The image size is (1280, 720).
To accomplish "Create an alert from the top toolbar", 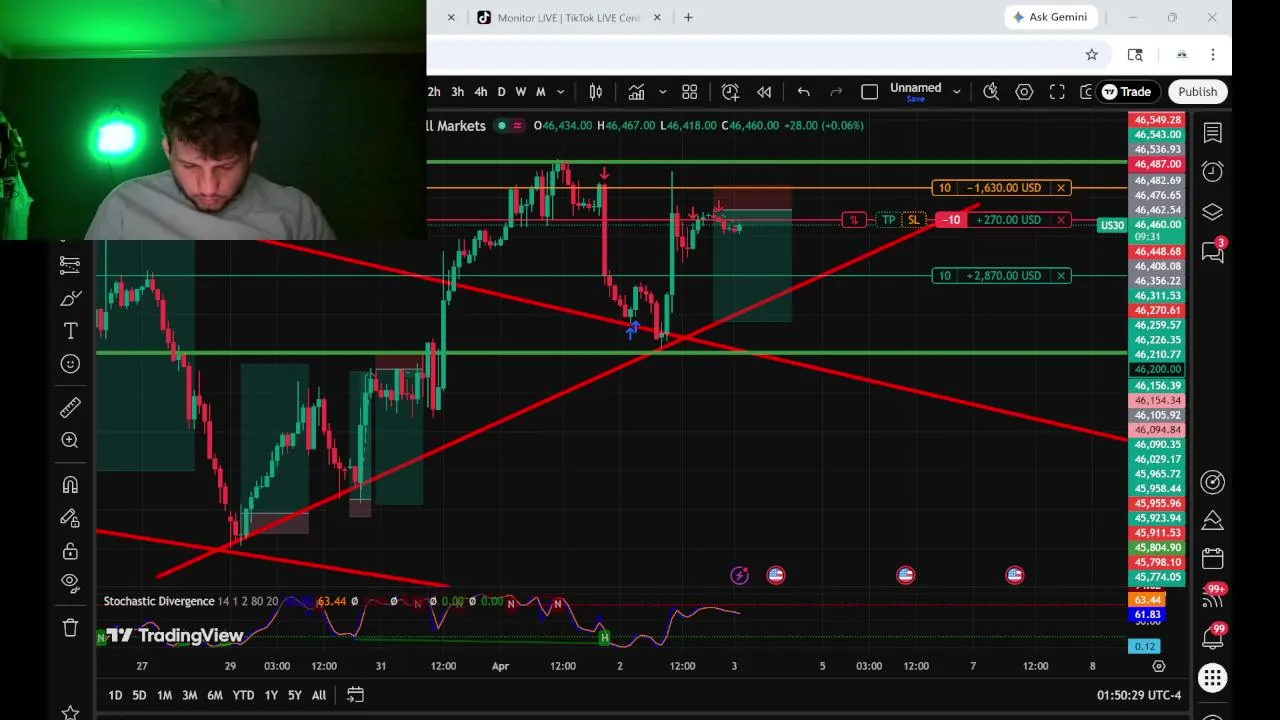I will (x=731, y=92).
